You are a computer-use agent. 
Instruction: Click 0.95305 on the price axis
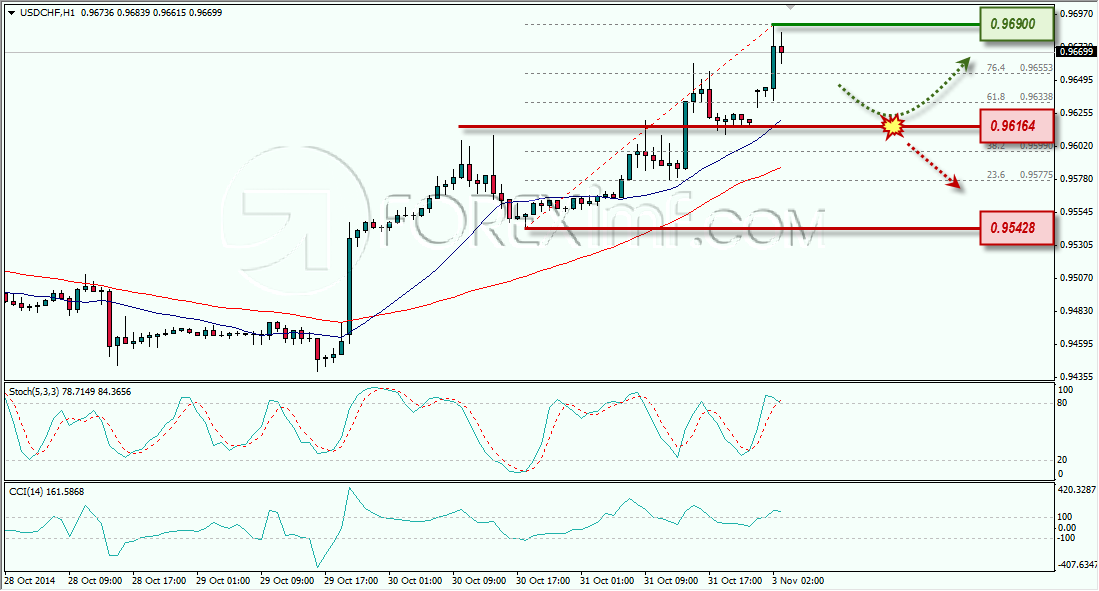tap(1077, 245)
